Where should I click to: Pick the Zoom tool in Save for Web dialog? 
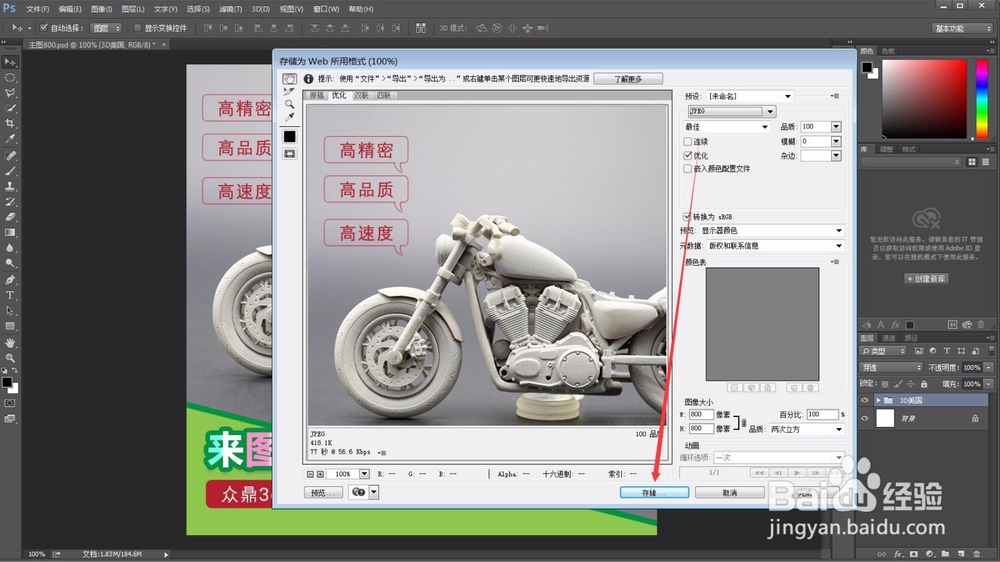(x=290, y=104)
